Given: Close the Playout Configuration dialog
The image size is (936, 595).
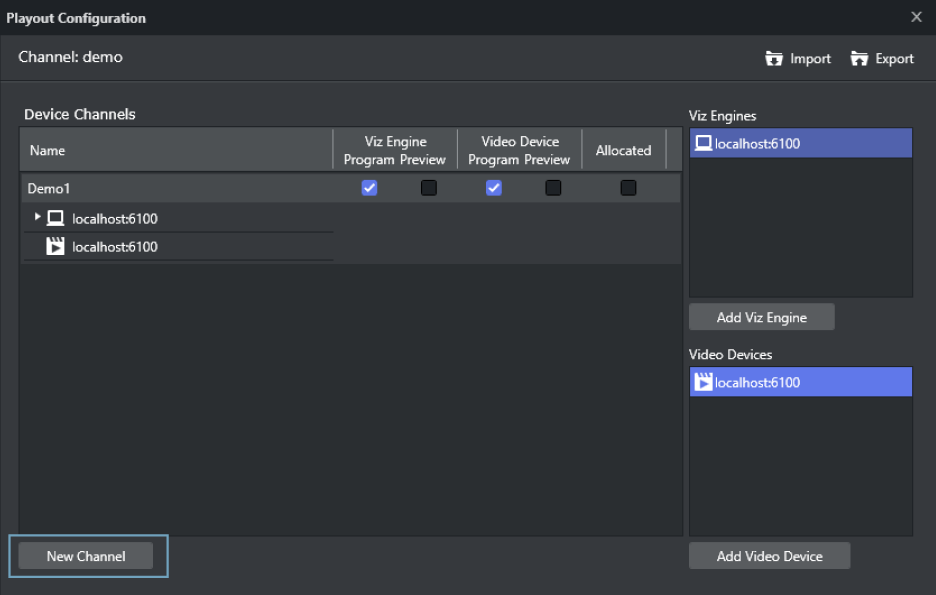Looking at the screenshot, I should click(x=916, y=17).
